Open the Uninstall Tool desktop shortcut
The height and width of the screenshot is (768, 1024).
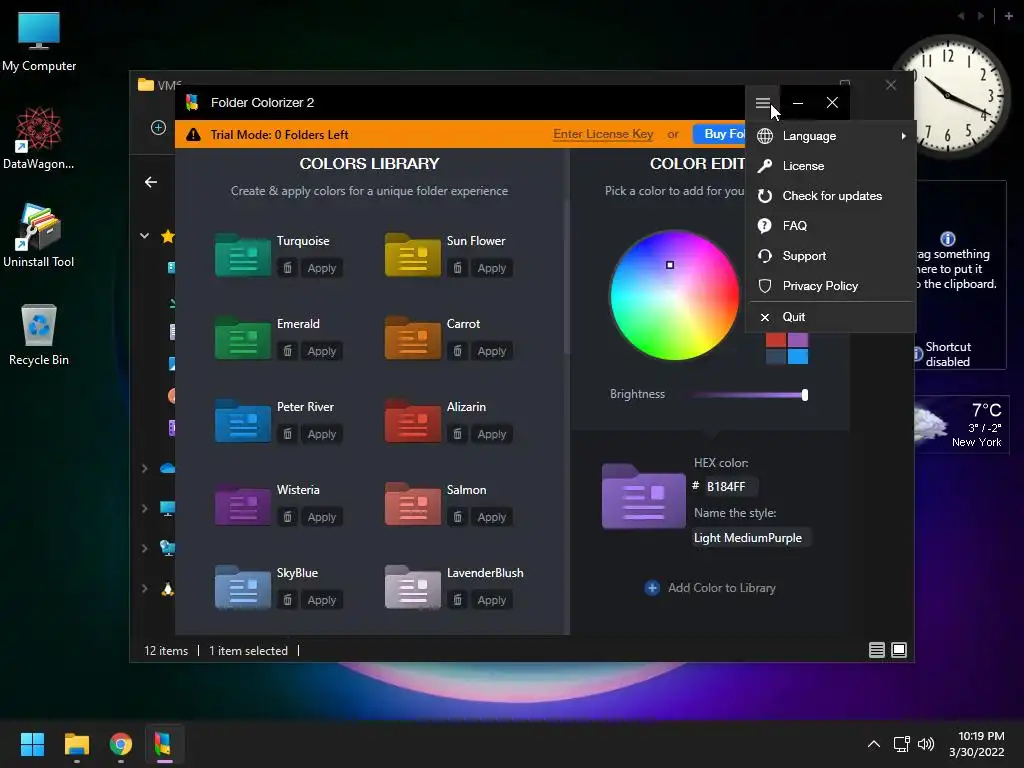pyautogui.click(x=39, y=235)
